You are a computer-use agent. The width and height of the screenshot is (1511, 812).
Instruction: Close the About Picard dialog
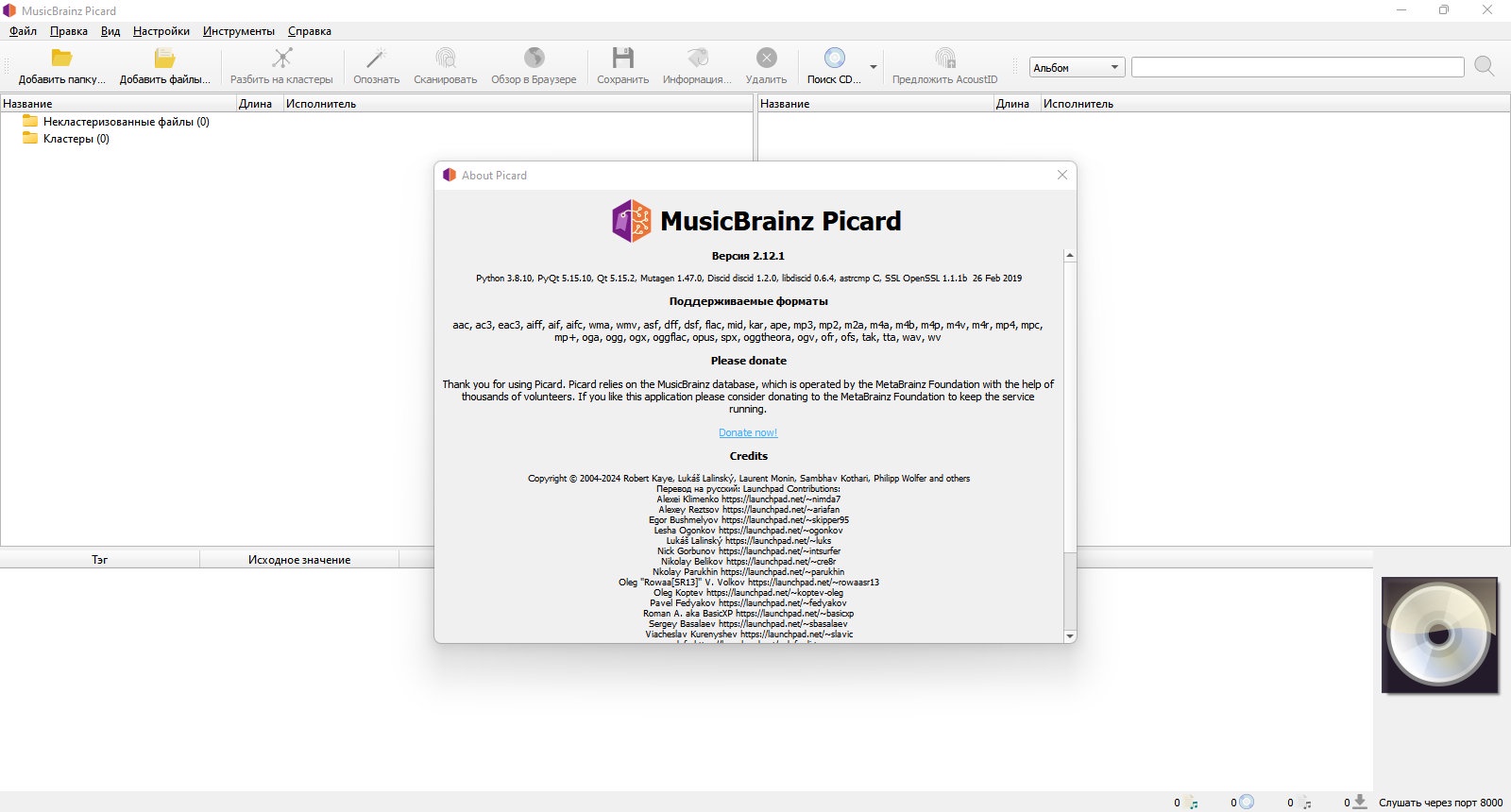coord(1062,175)
